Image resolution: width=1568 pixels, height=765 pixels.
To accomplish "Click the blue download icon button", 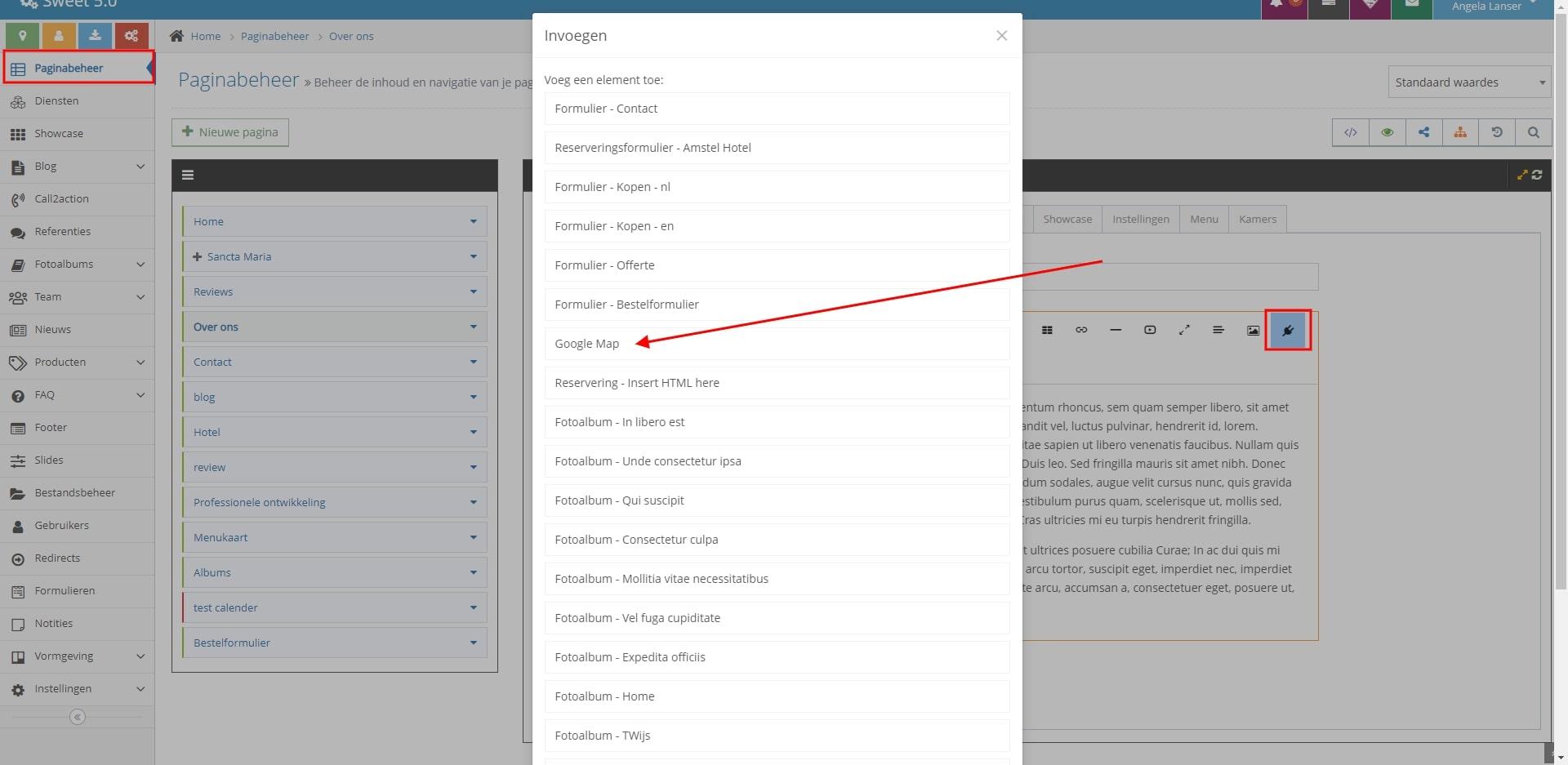I will point(96,35).
